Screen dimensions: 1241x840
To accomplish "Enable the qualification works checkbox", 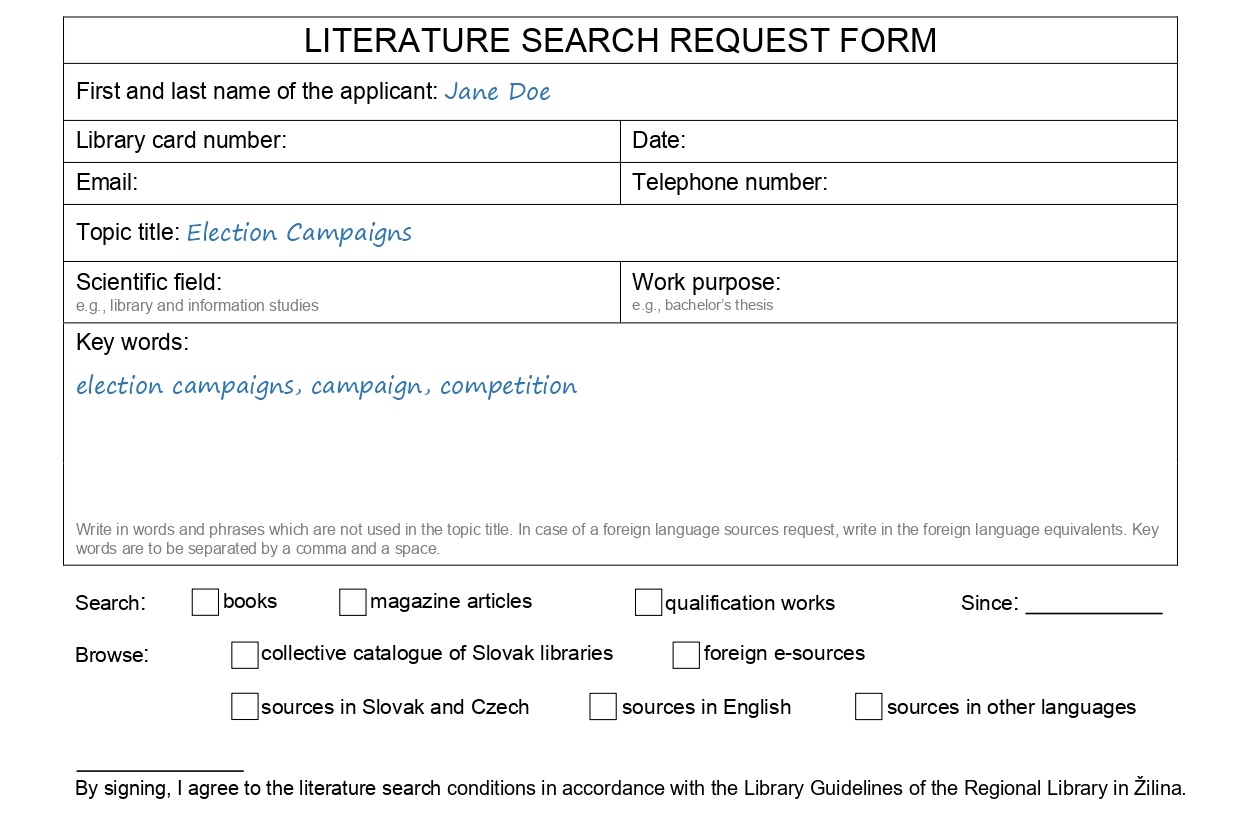I will [648, 602].
